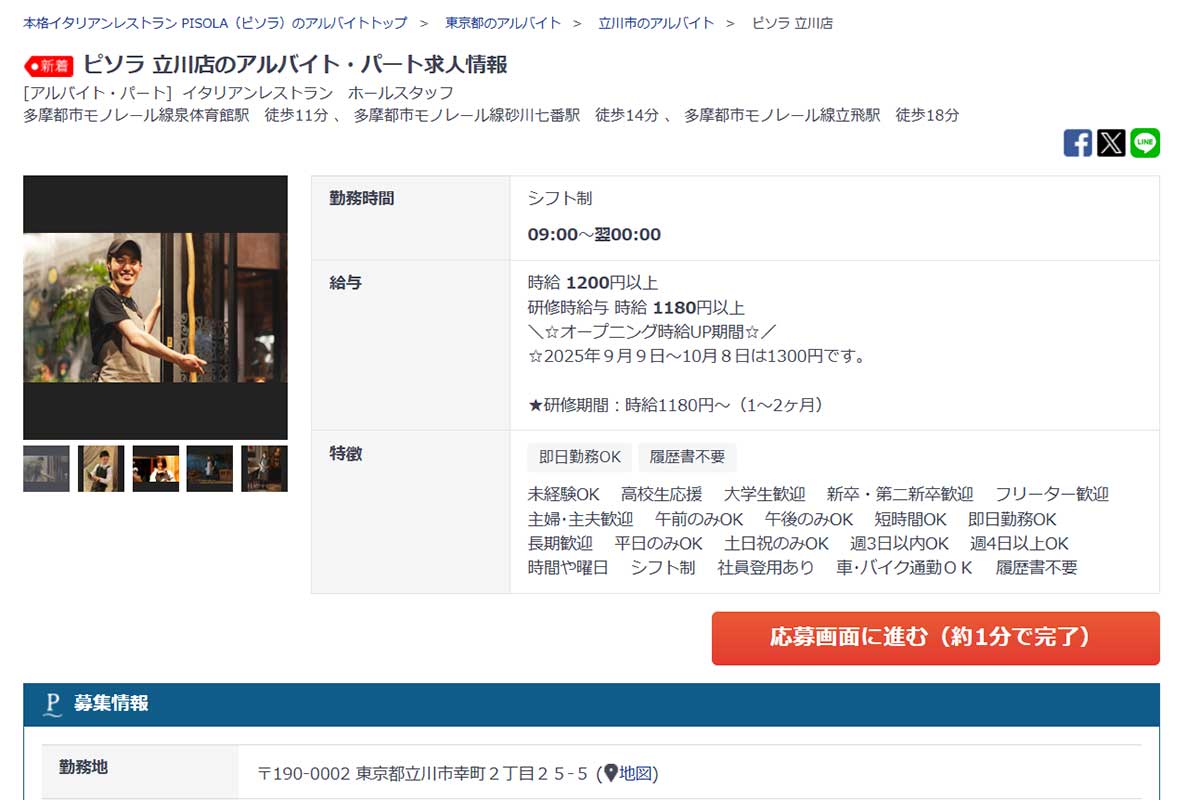Share this job on X

pos(1111,143)
